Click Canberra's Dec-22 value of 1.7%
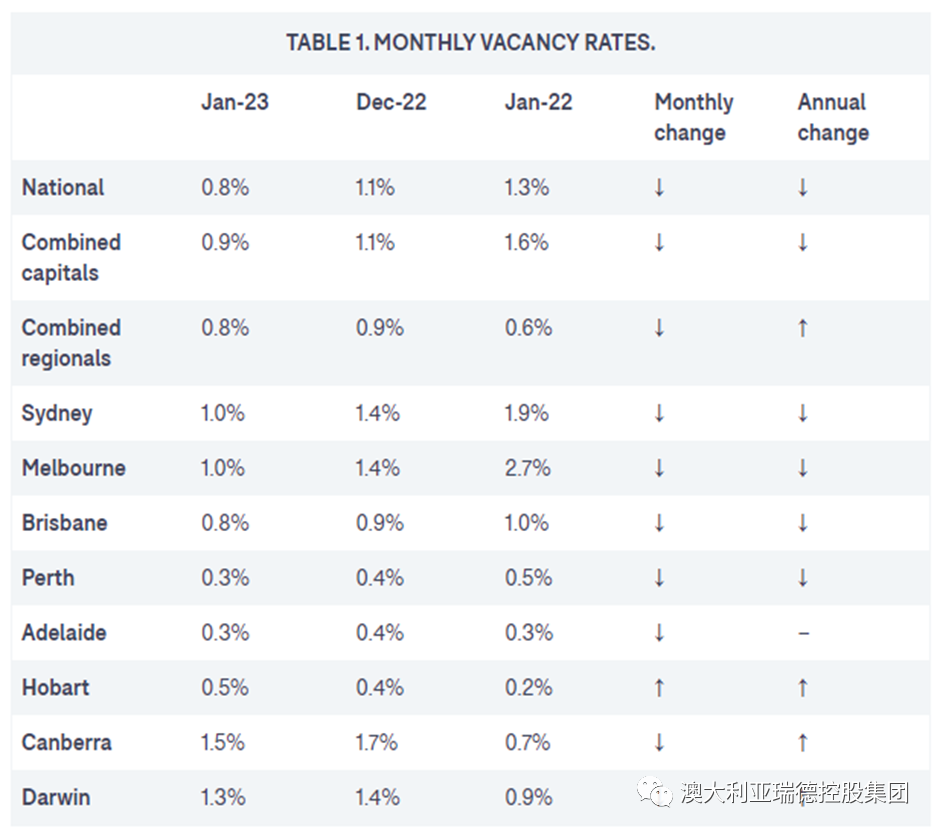940x834 pixels. 377,743
